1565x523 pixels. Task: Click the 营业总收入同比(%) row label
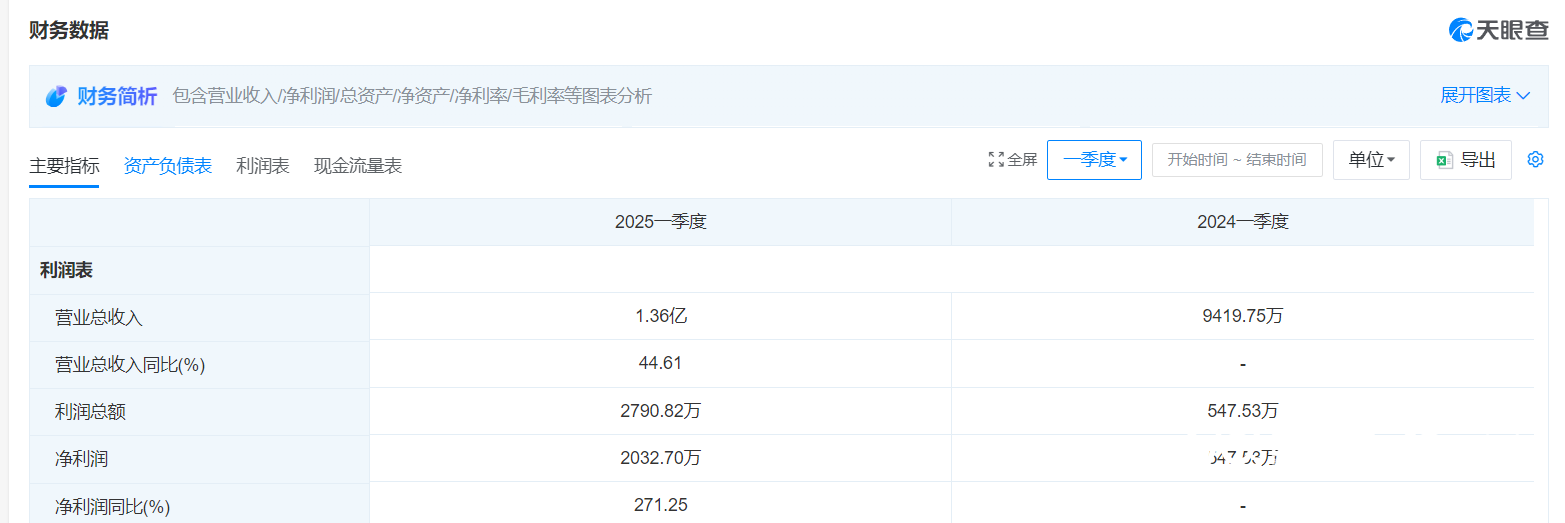click(130, 365)
